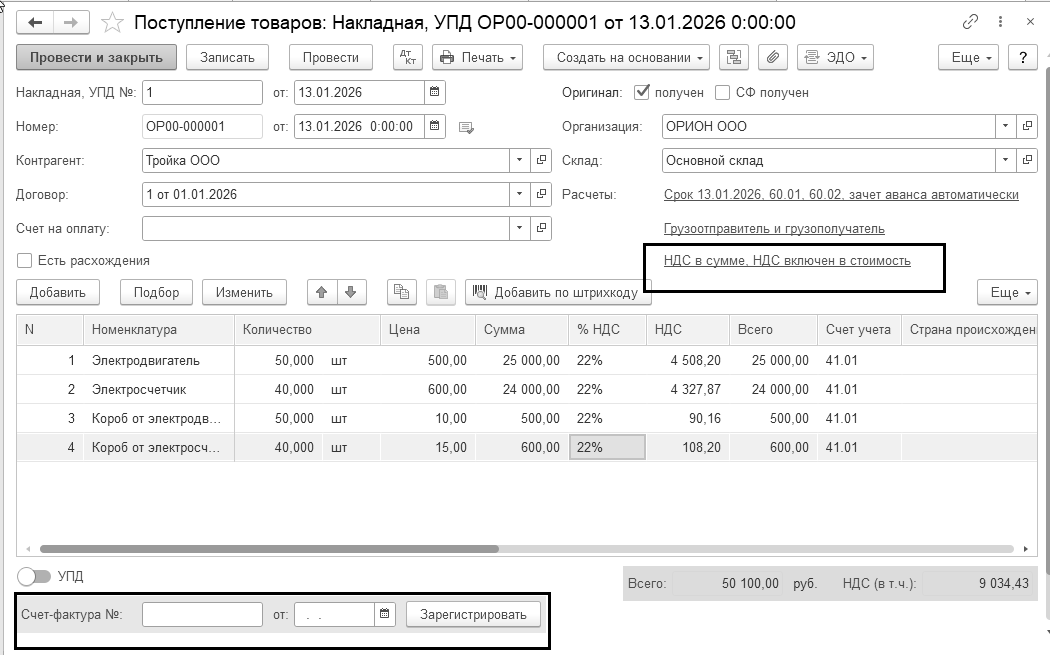Viewport: 1050px width, 655px height.
Task: Open document structure of subordination icon
Action: coord(733,58)
